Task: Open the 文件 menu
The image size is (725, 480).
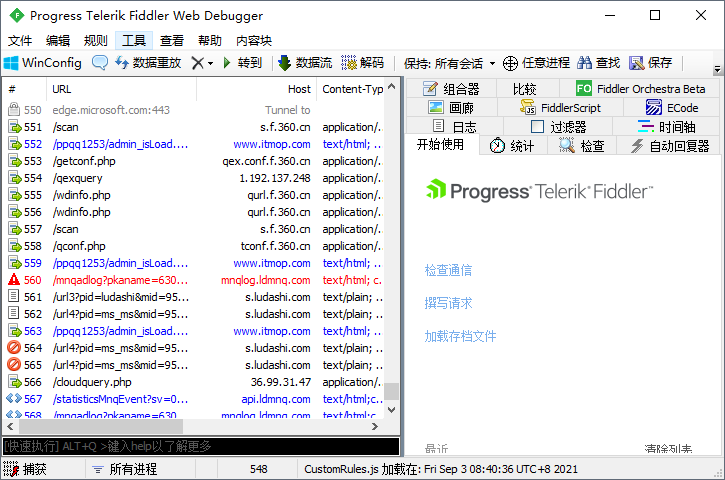Action: click(20, 41)
